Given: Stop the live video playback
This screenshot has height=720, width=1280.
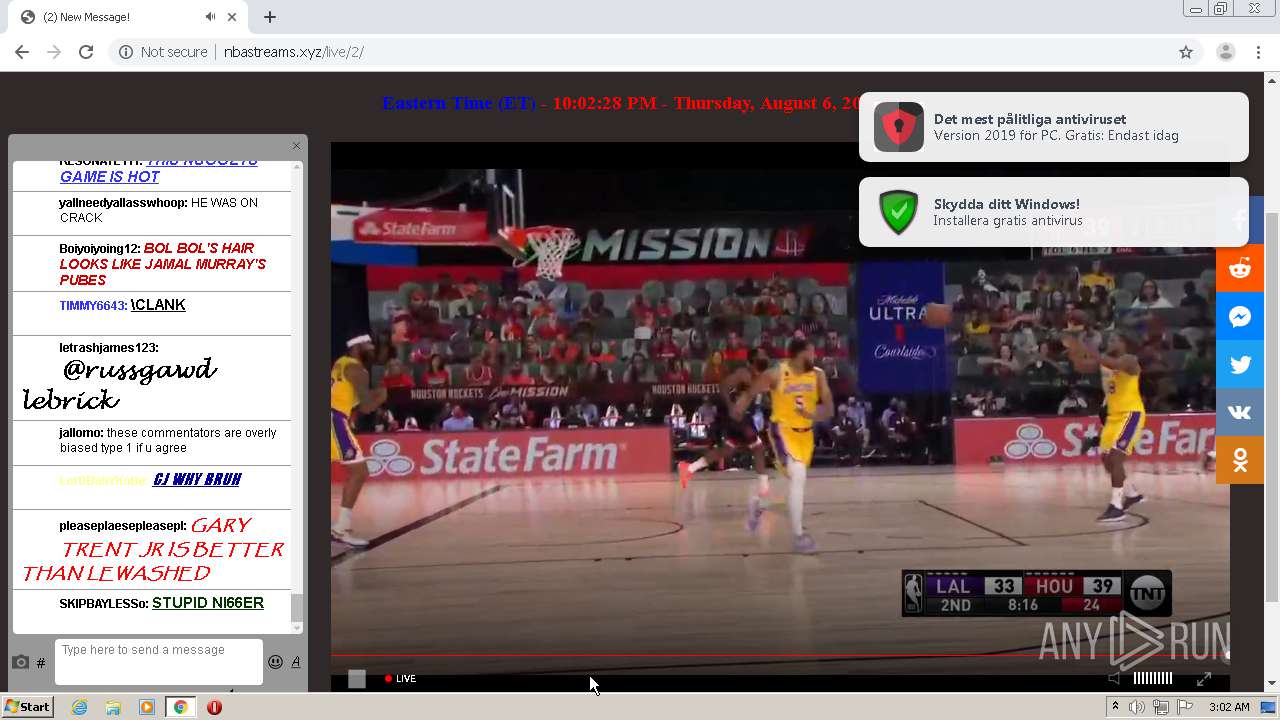Looking at the screenshot, I should (357, 679).
